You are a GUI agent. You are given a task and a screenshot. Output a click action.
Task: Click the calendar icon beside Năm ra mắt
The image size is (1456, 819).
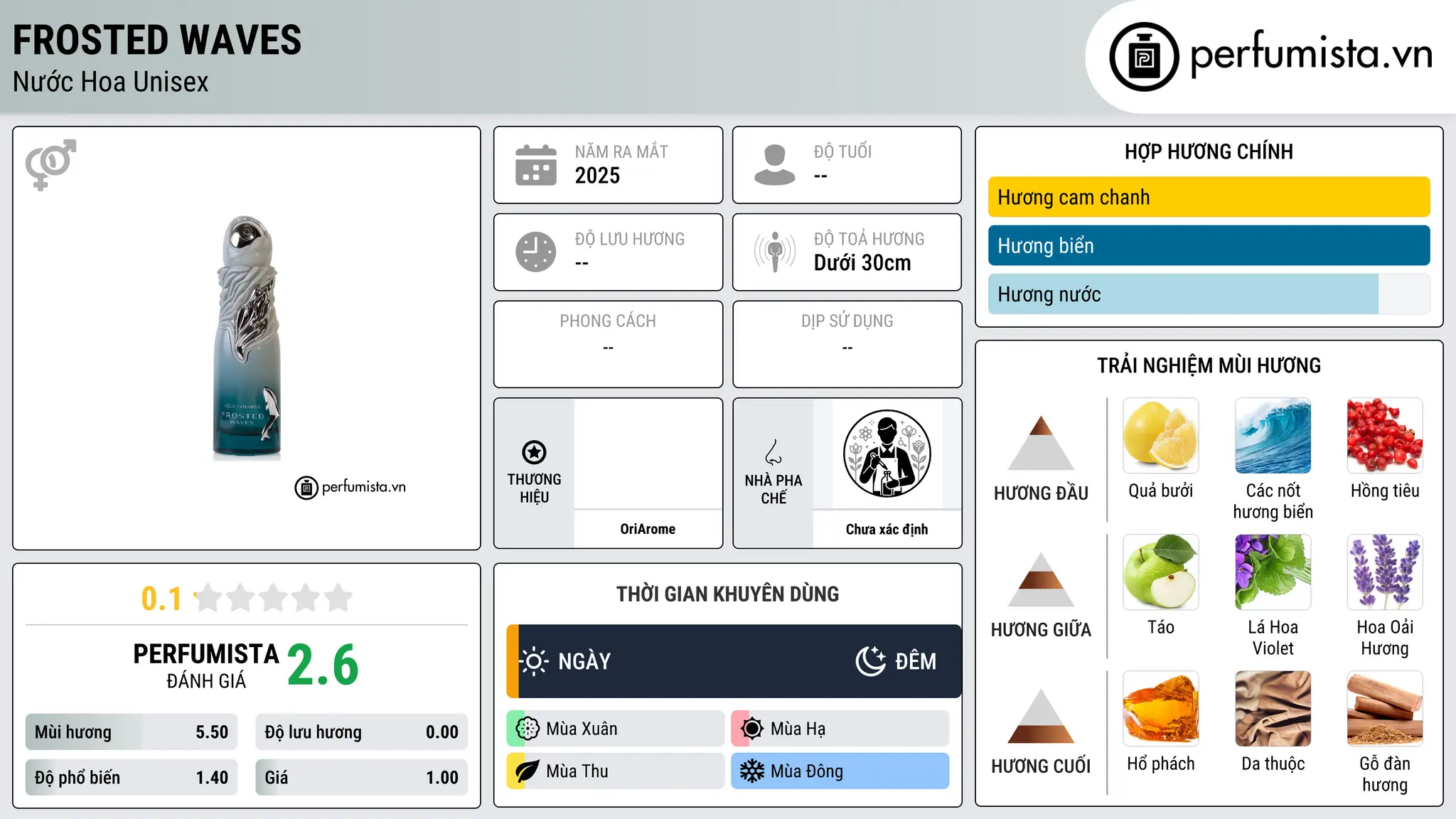(536, 165)
